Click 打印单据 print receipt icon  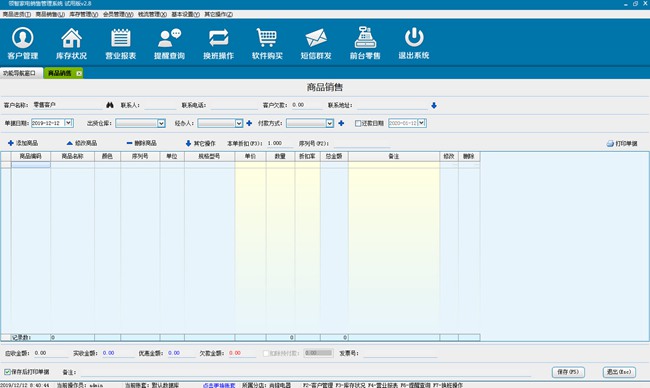pyautogui.click(x=622, y=143)
